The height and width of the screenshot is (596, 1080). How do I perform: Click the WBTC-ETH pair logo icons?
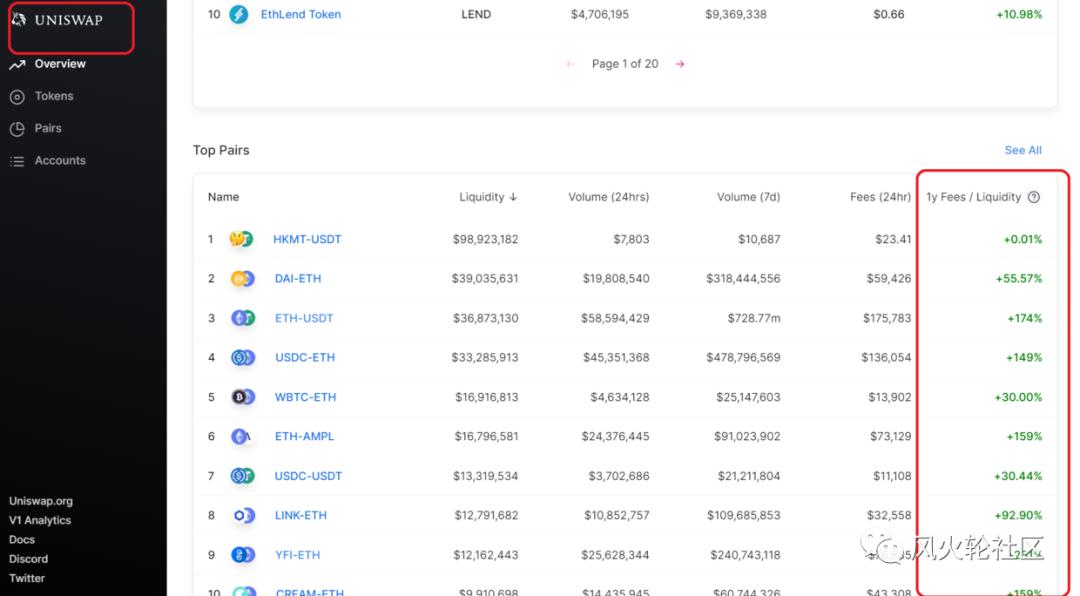click(x=241, y=397)
